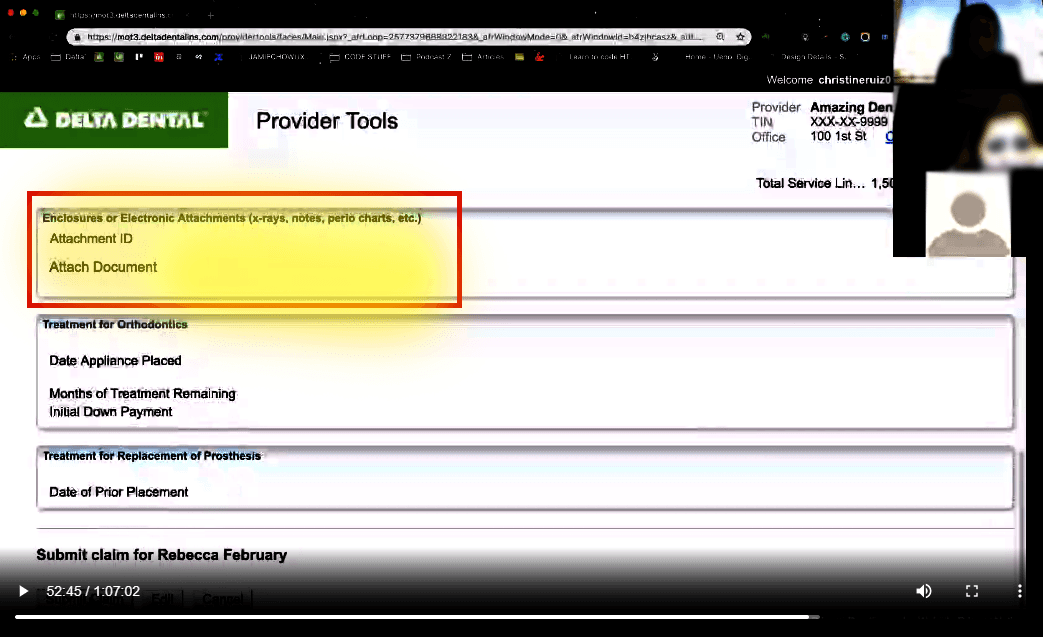
Task: Enter fullscreen video mode
Action: tap(972, 591)
